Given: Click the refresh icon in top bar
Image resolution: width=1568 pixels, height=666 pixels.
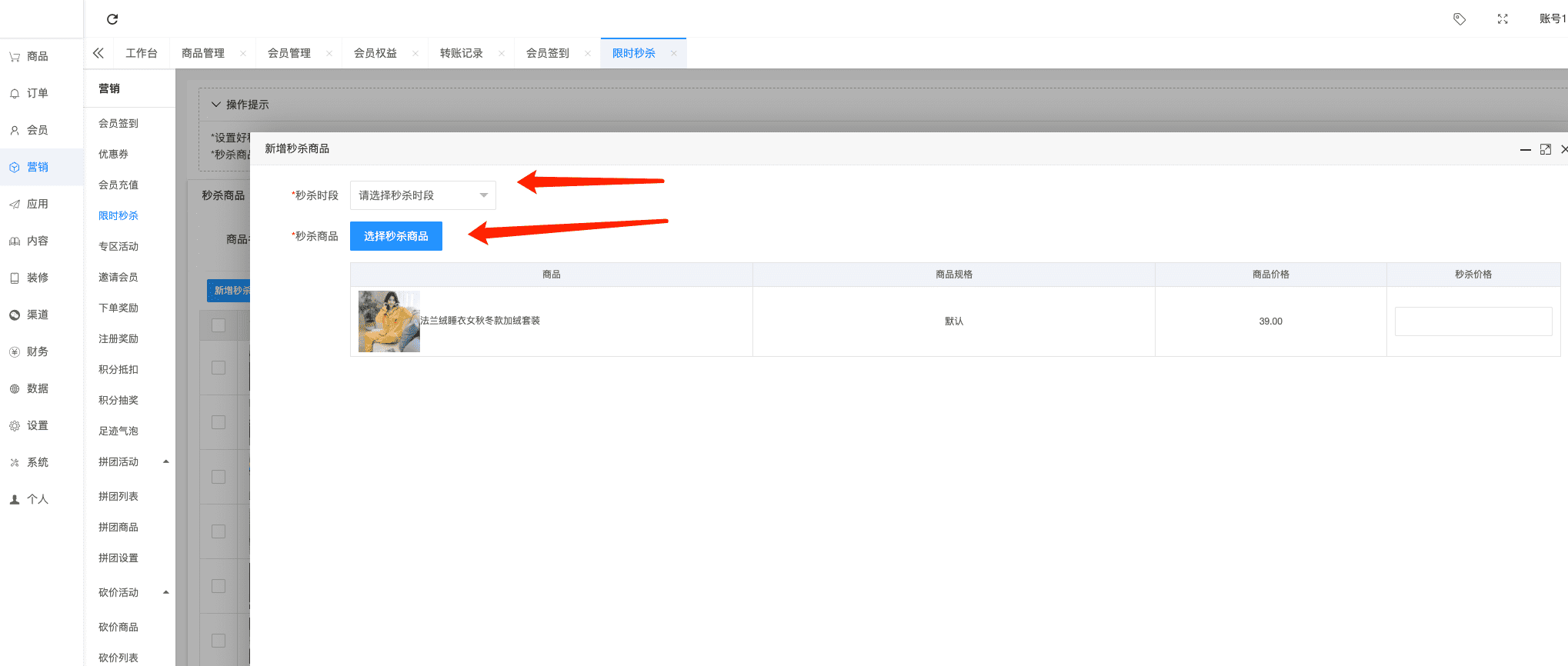Looking at the screenshot, I should point(112,19).
